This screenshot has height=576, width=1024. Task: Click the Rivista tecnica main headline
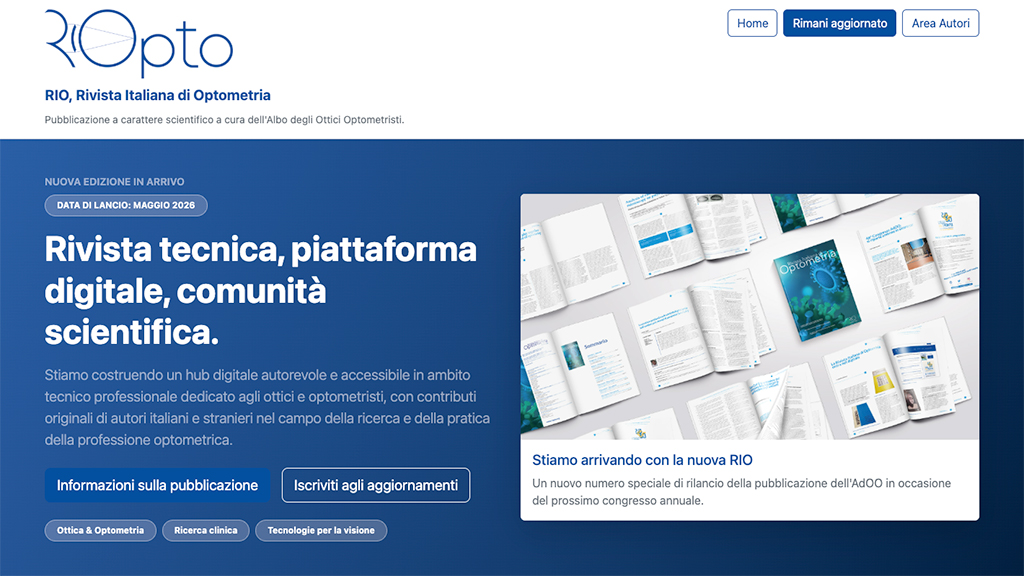click(260, 290)
